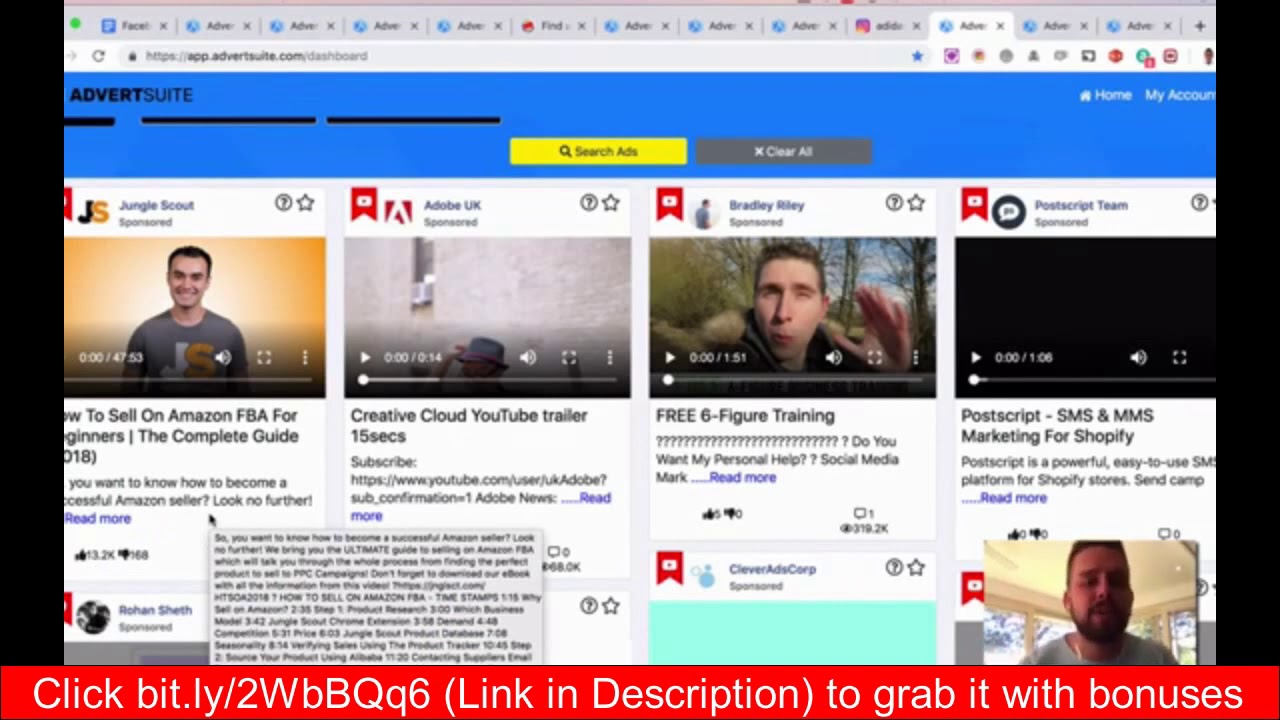Mute the Jungle Scout video

click(223, 357)
